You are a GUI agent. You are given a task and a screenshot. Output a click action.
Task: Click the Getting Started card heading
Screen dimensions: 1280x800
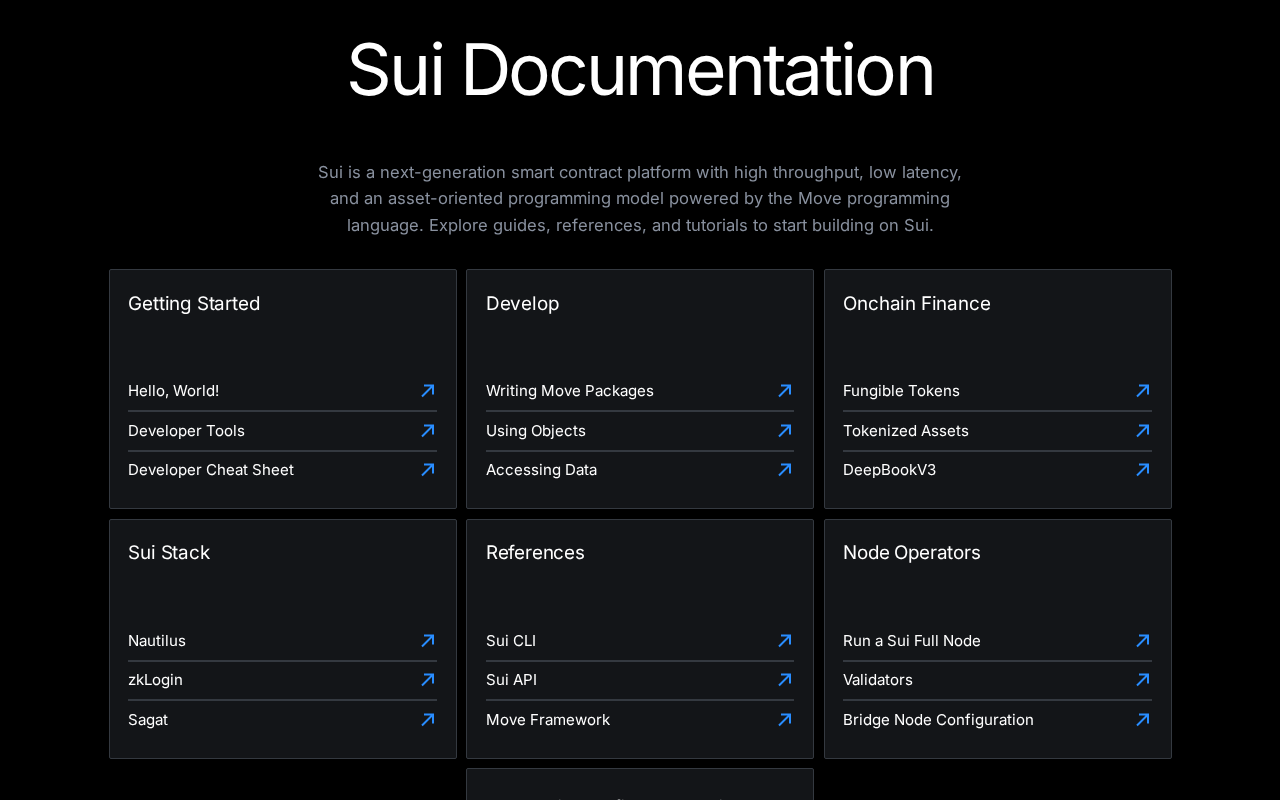(x=194, y=304)
